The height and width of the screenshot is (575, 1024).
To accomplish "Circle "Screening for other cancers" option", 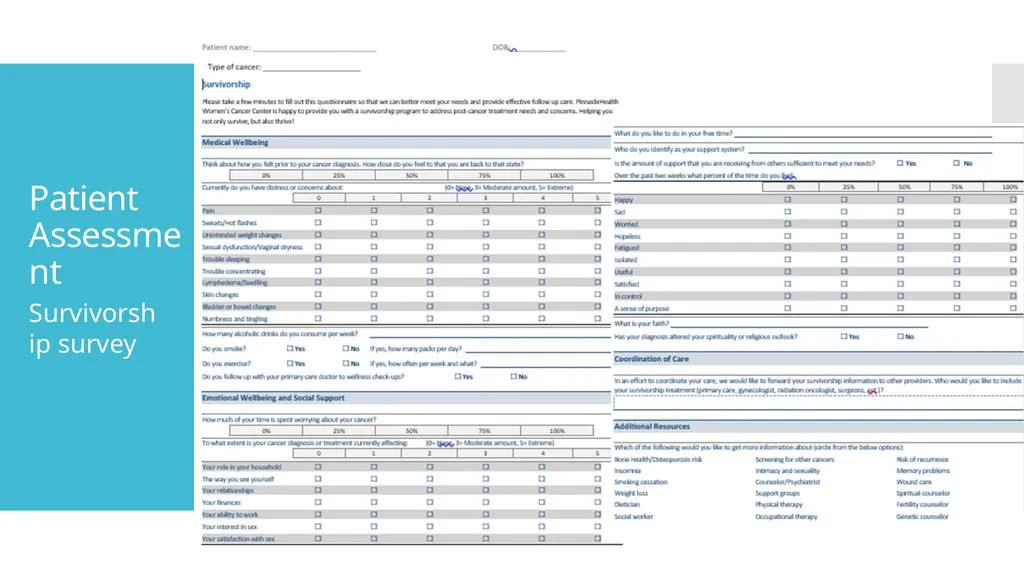I will [x=795, y=459].
